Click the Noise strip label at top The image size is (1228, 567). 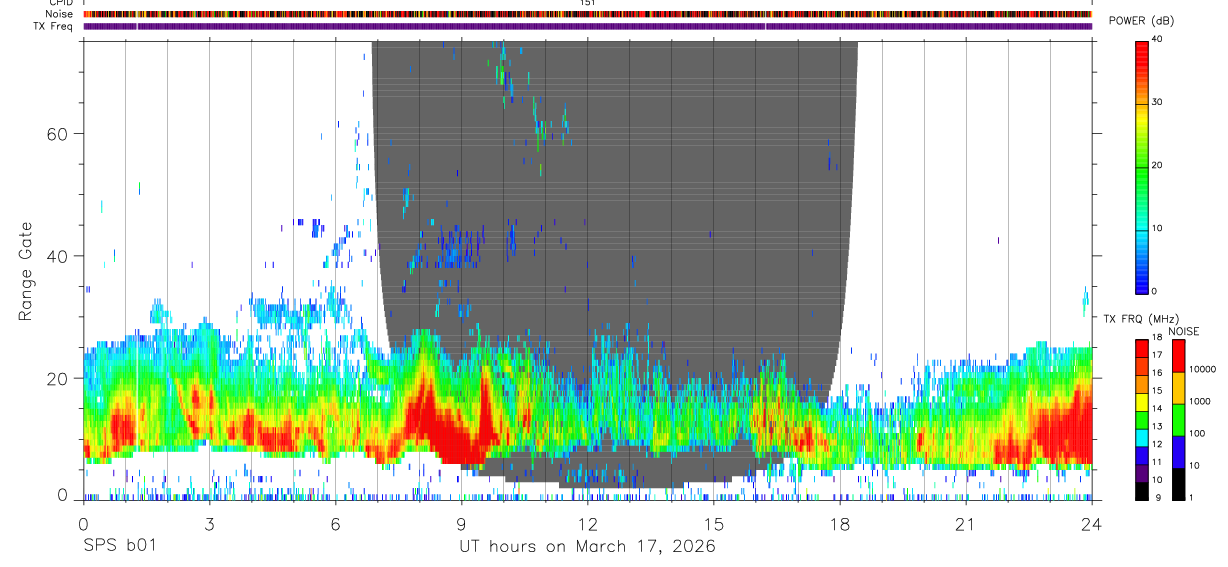60,14
